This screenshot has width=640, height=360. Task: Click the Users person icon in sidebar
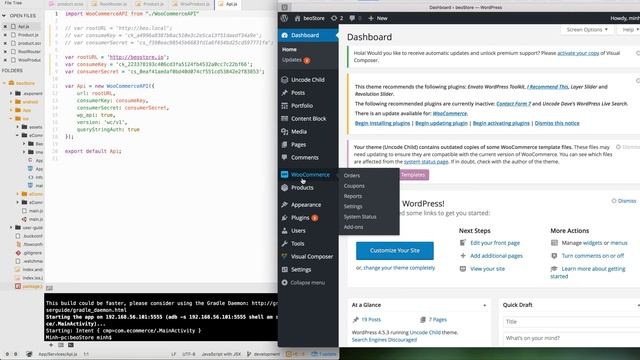(x=284, y=231)
